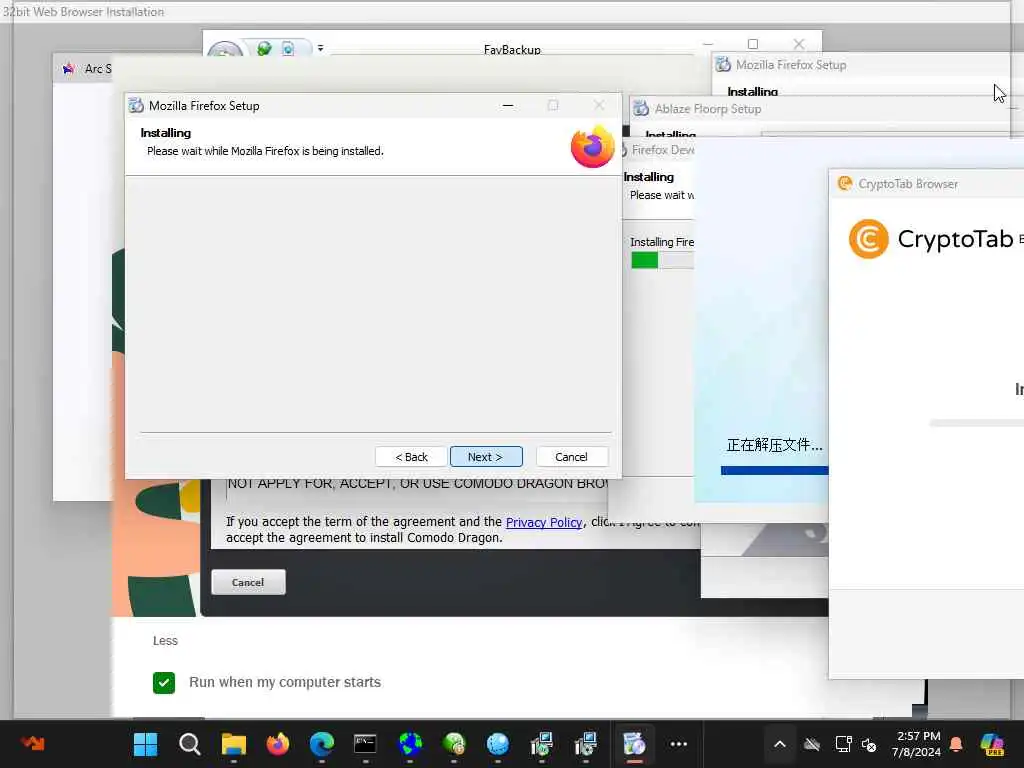
Task: Click the CryptoTab Browser title bar icon
Action: point(845,184)
